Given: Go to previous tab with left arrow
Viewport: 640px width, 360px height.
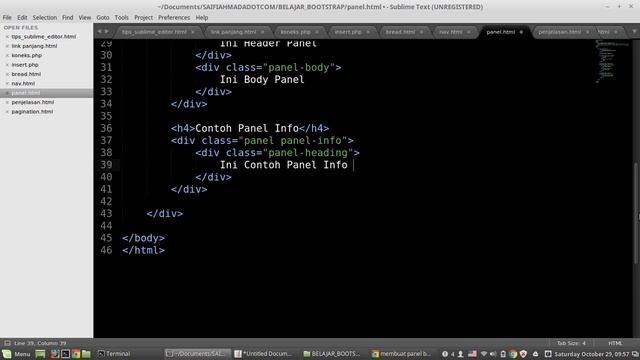Looking at the screenshot, I should tap(99, 31).
